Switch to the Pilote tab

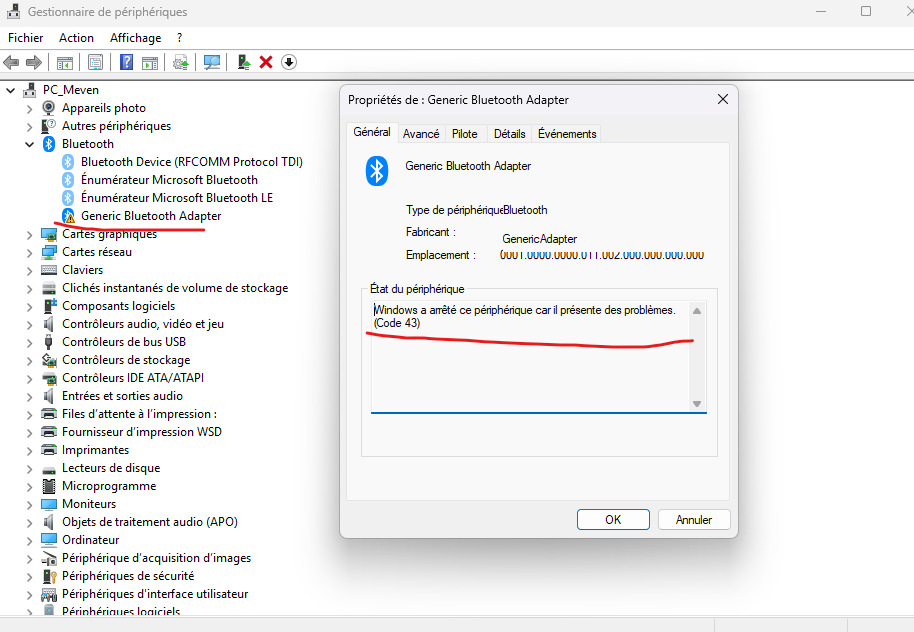point(465,134)
